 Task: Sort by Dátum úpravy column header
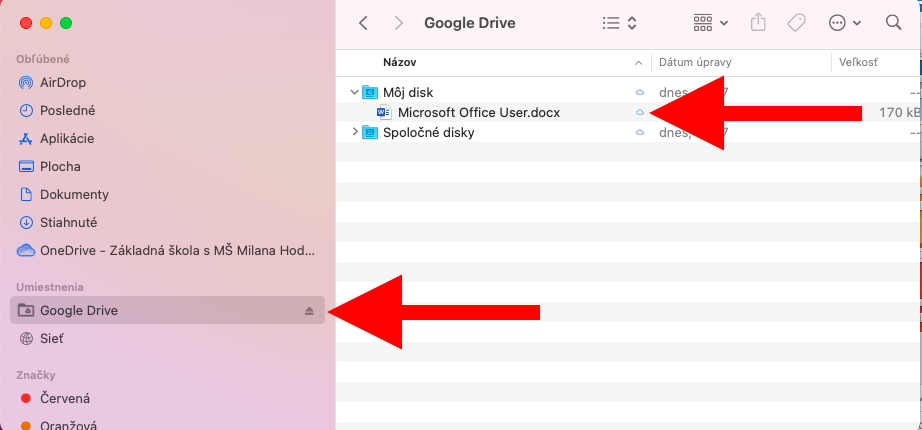(695, 62)
